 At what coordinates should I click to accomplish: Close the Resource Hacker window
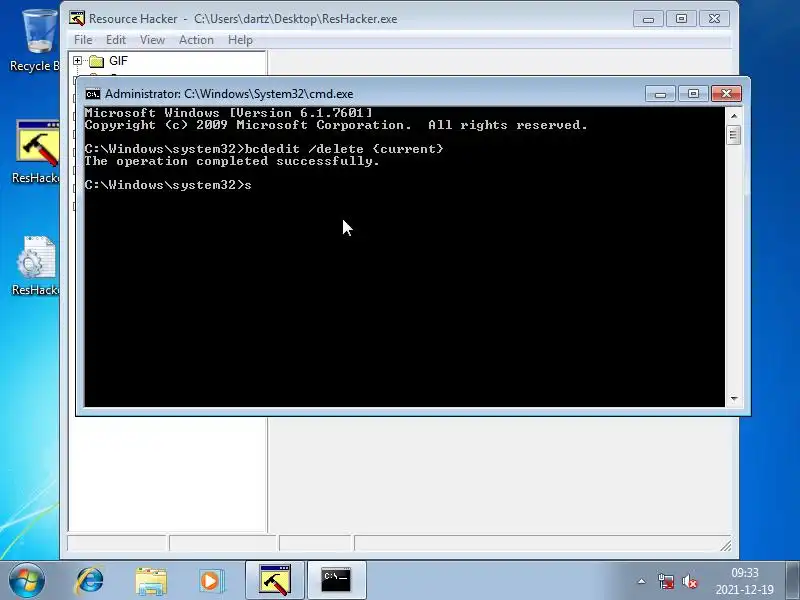714,19
